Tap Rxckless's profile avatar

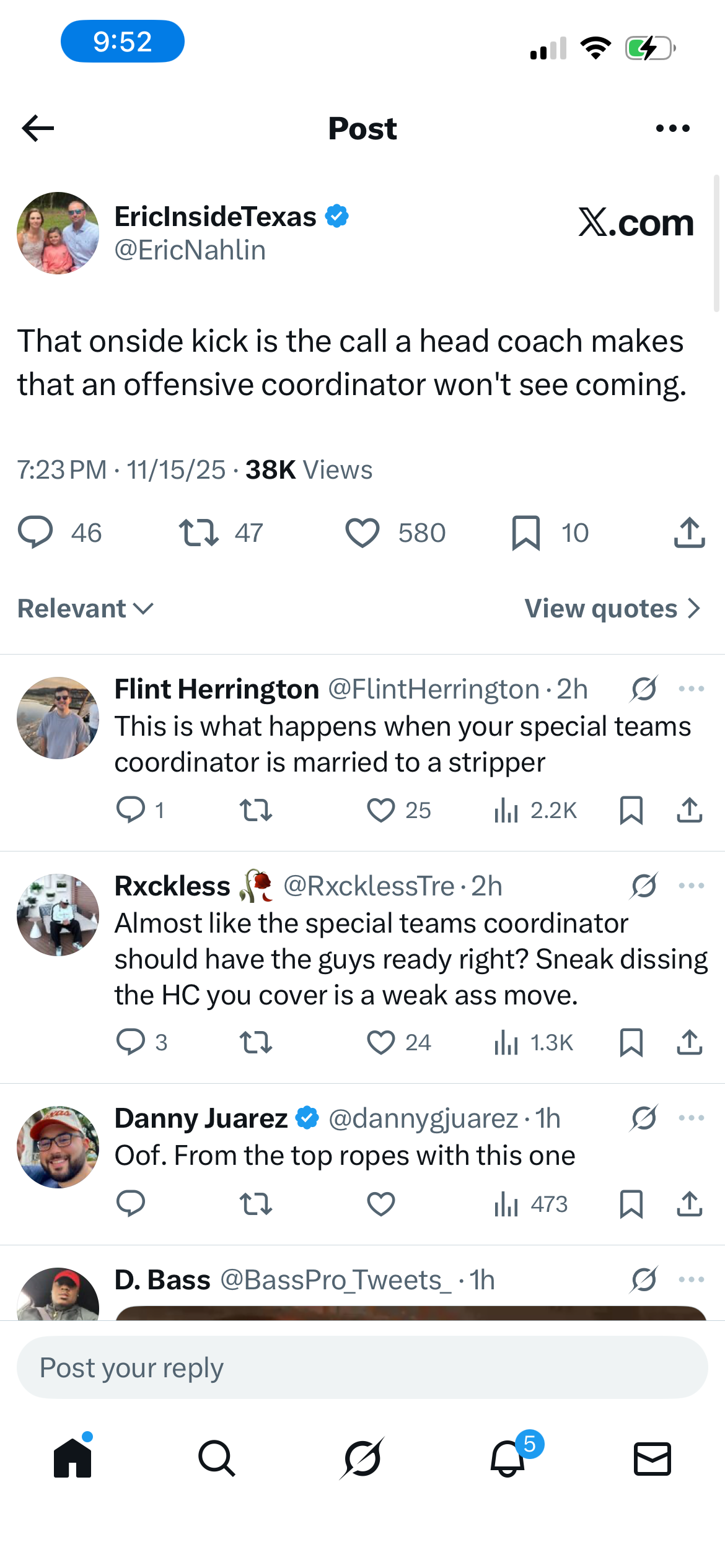tap(58, 915)
